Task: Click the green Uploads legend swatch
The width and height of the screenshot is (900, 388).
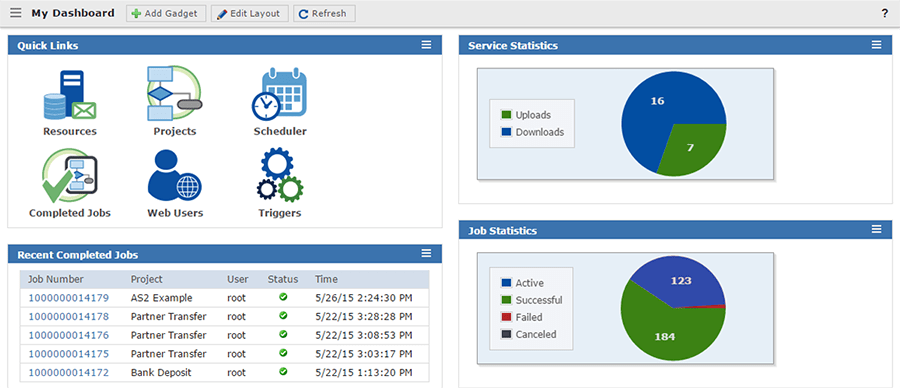Action: point(506,115)
